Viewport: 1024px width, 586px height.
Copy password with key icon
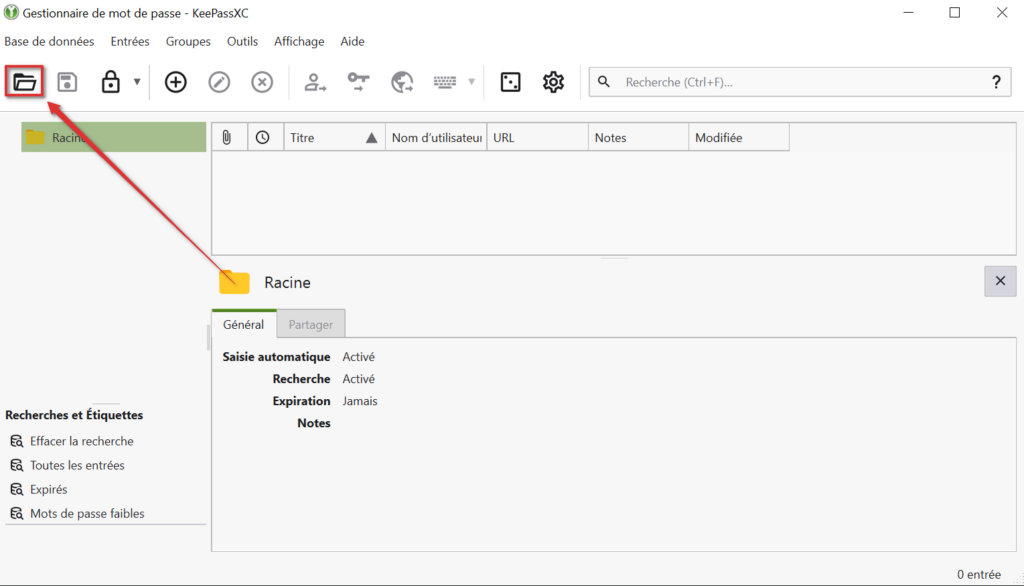[x=359, y=82]
